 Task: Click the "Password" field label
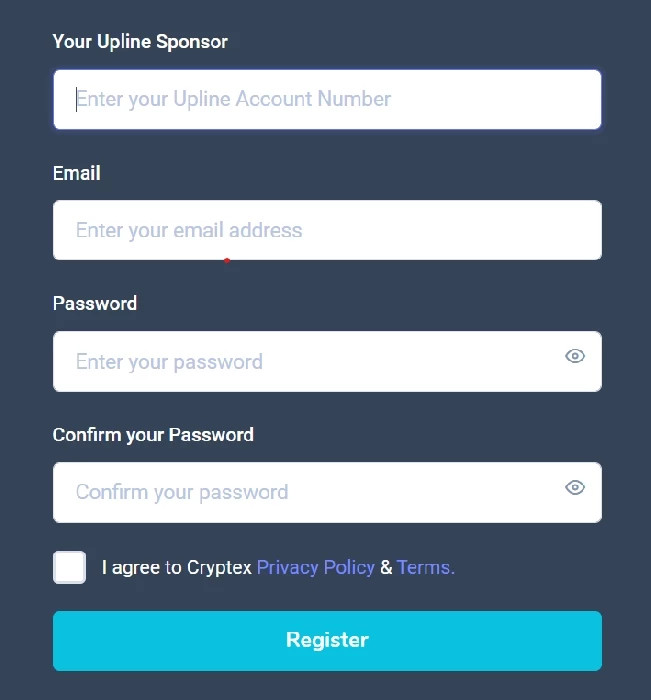click(95, 304)
